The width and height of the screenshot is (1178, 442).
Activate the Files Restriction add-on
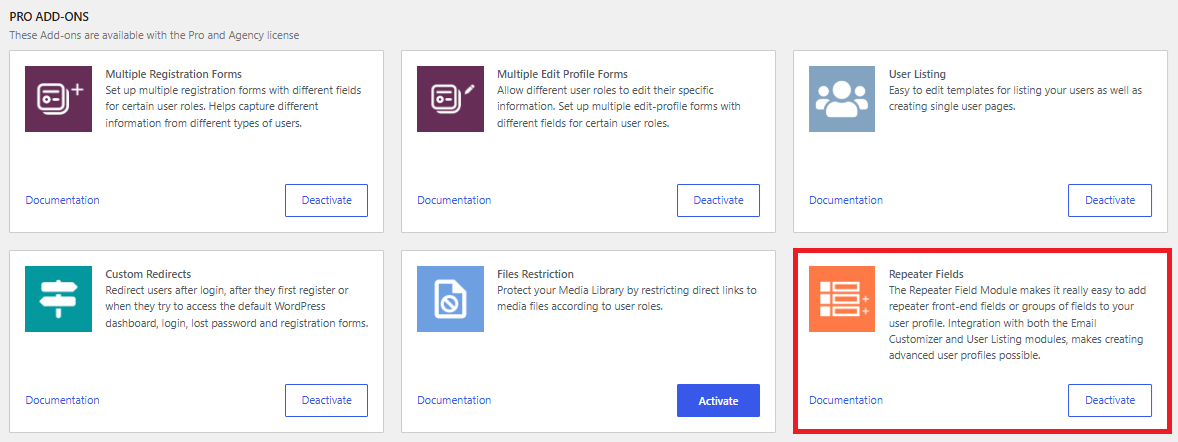718,400
